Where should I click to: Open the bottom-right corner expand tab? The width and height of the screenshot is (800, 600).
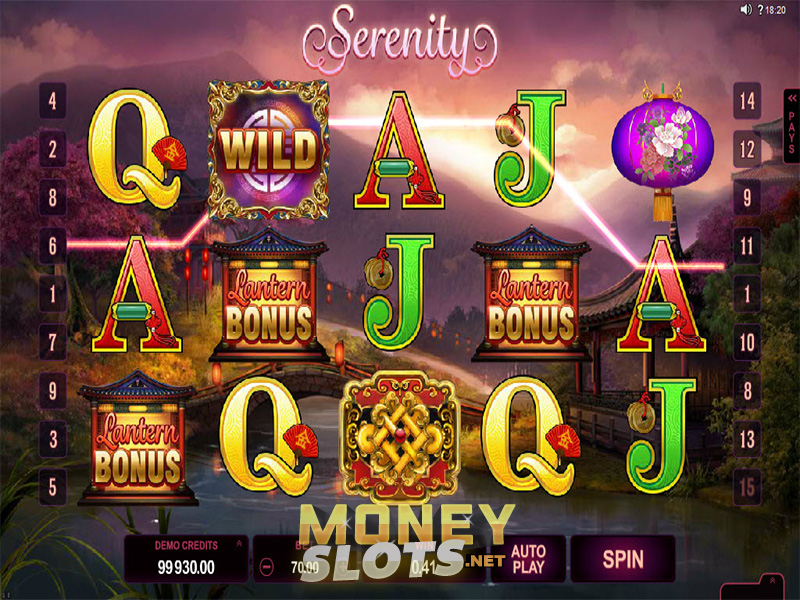pos(772,586)
